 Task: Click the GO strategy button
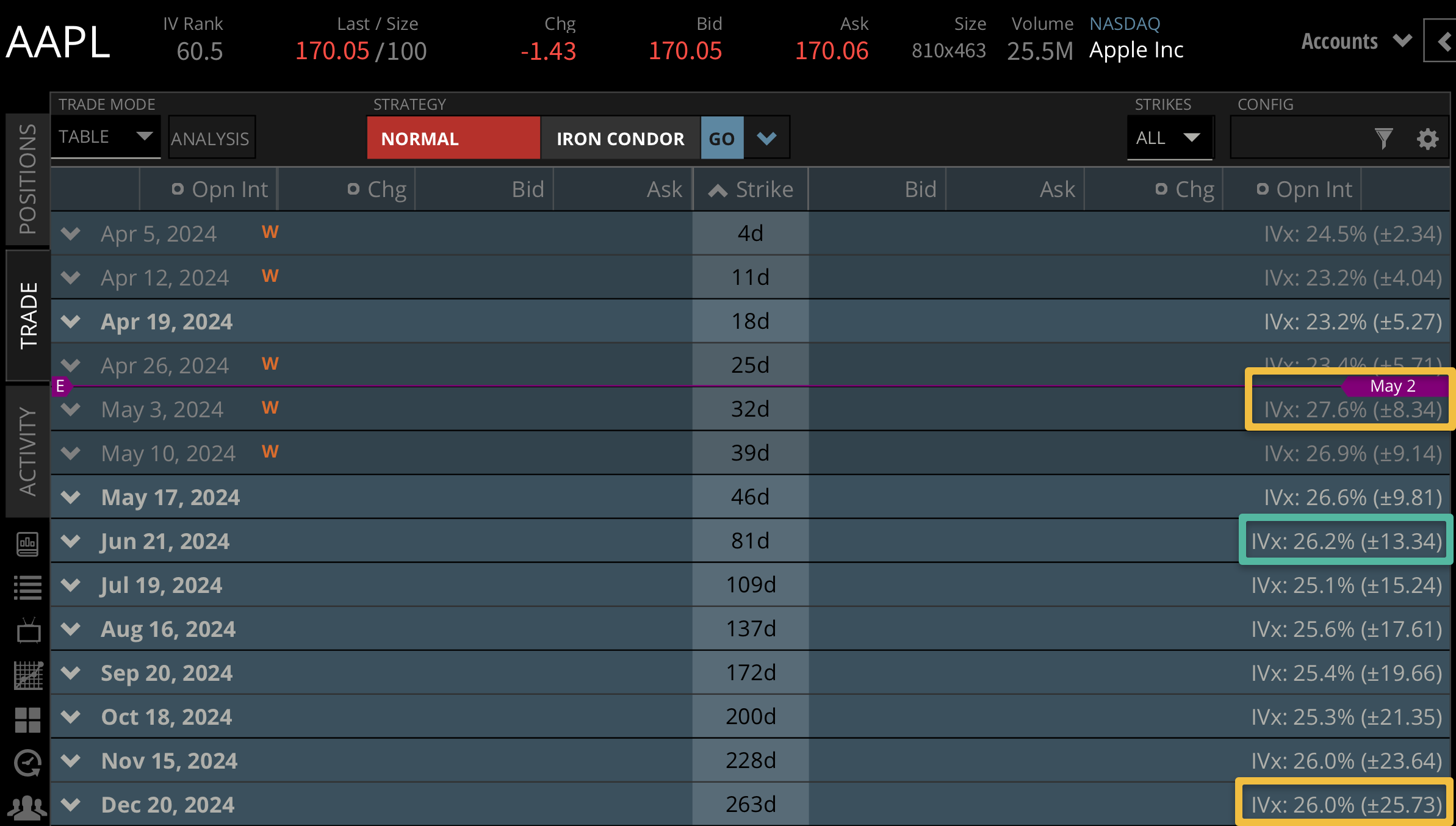click(722, 138)
